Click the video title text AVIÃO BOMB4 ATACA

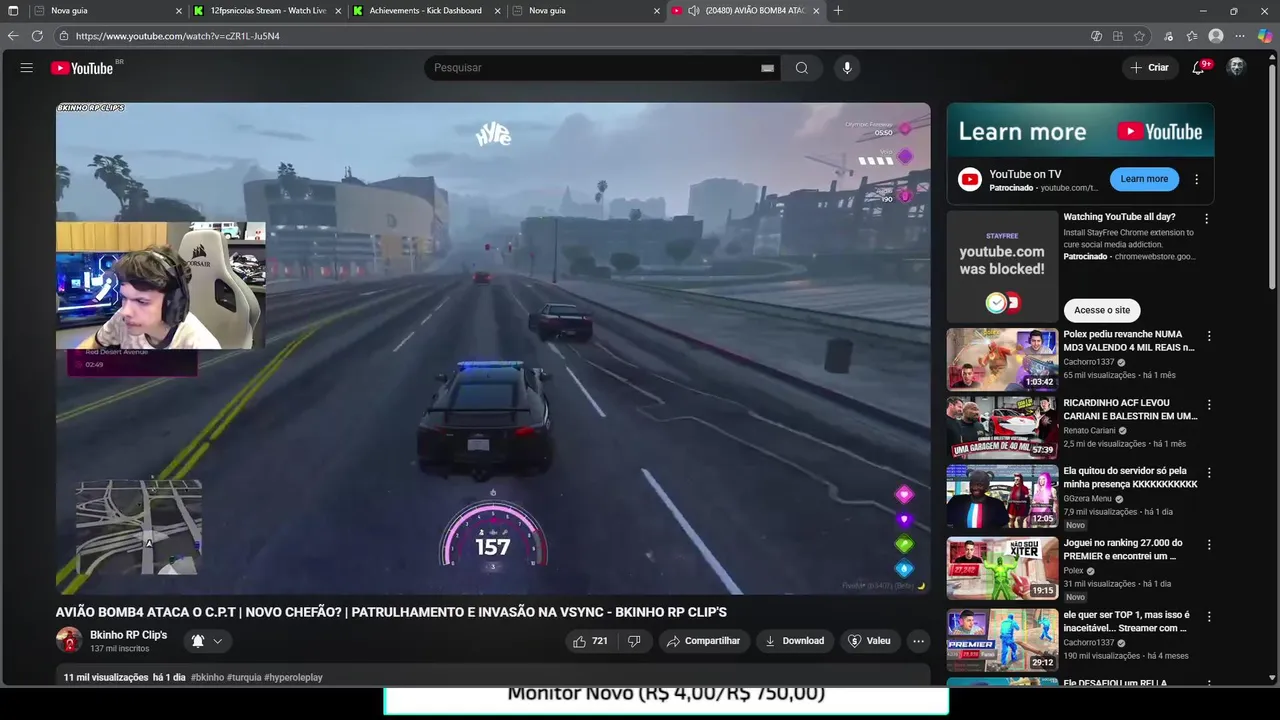click(391, 612)
